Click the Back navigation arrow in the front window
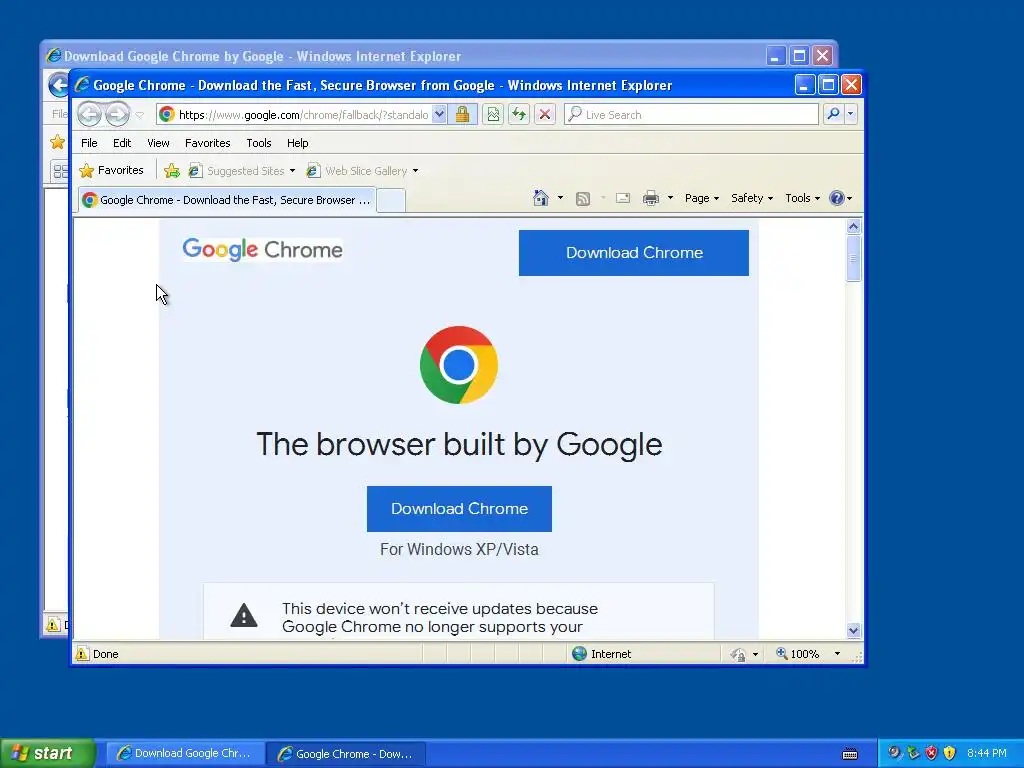This screenshot has height=768, width=1024. [89, 114]
